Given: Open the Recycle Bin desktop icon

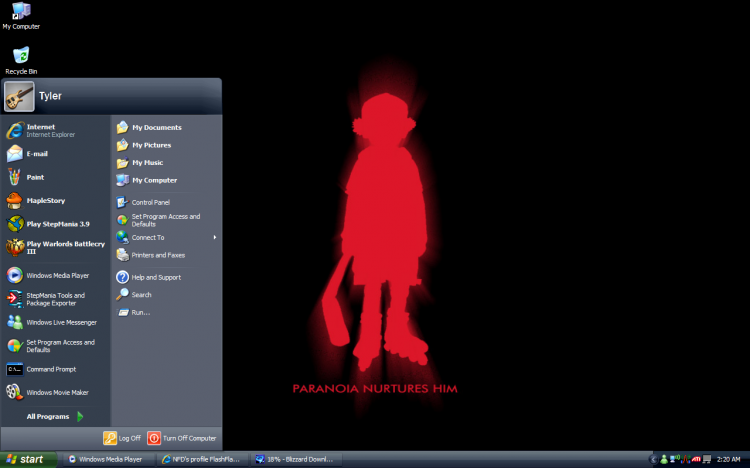Looking at the screenshot, I should click(20, 57).
